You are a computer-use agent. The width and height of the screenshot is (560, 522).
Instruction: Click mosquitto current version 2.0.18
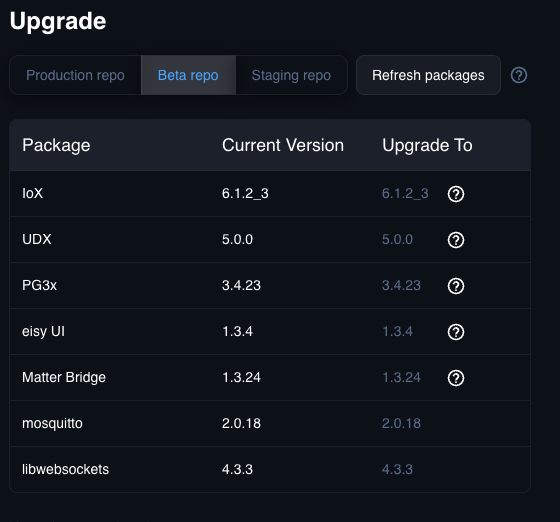click(x=241, y=424)
